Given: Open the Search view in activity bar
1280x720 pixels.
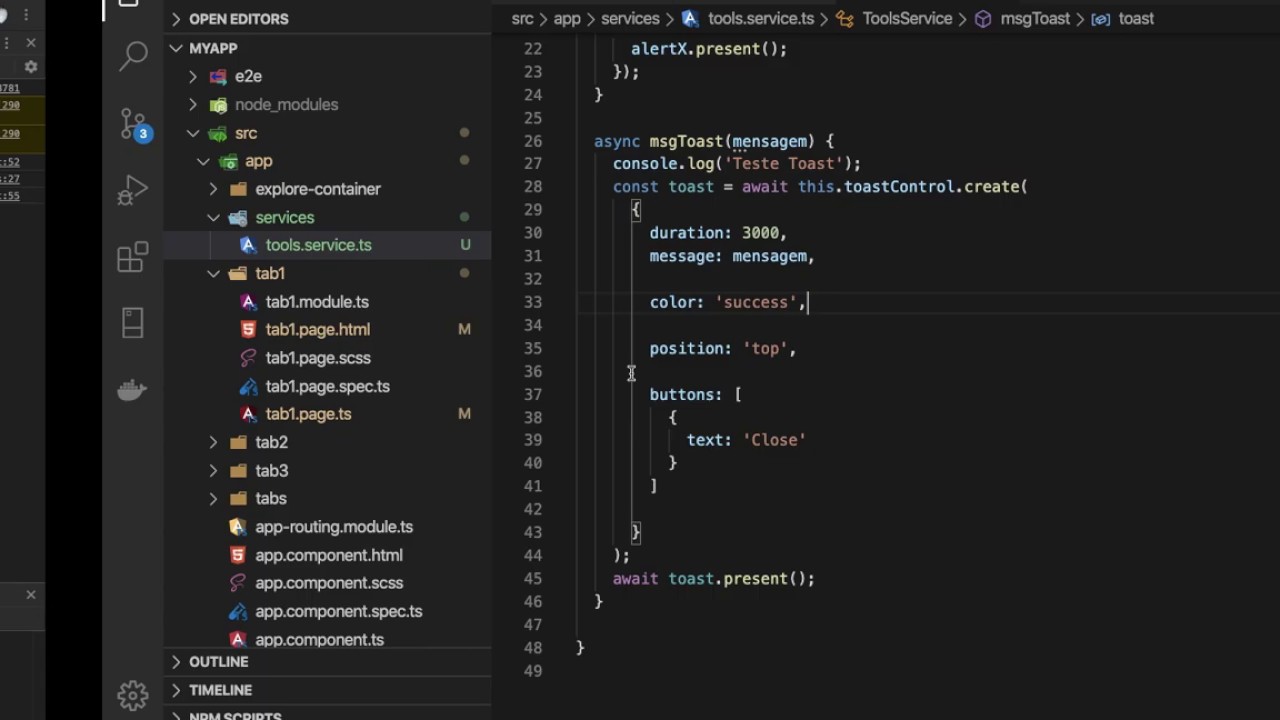Looking at the screenshot, I should 133,57.
